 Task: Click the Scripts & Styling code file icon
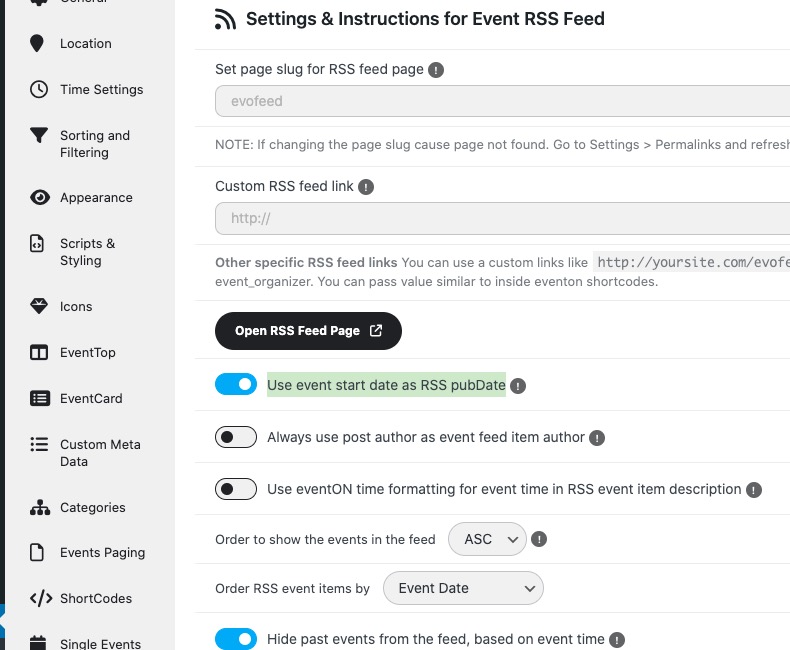(38, 243)
